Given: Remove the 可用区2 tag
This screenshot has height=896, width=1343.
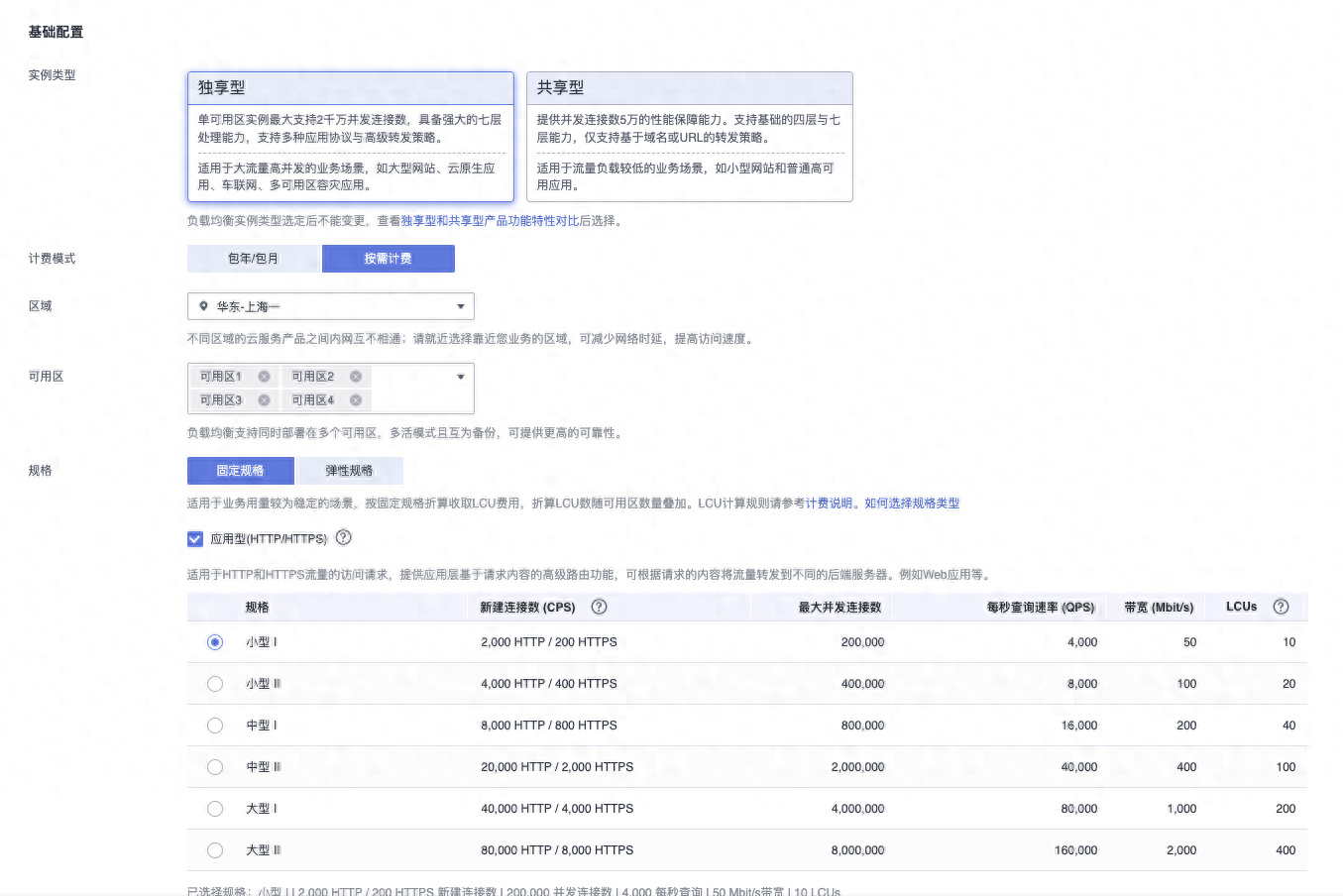Looking at the screenshot, I should click(x=355, y=376).
